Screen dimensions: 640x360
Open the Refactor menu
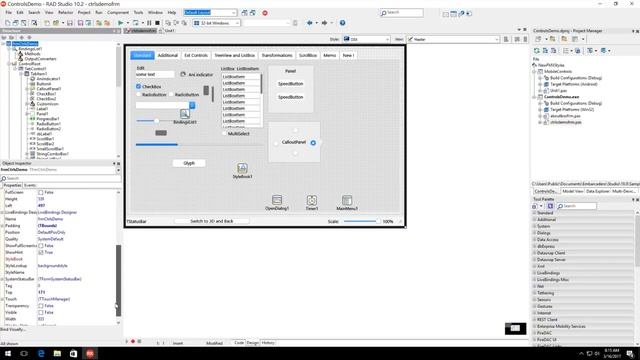tap(65, 13)
